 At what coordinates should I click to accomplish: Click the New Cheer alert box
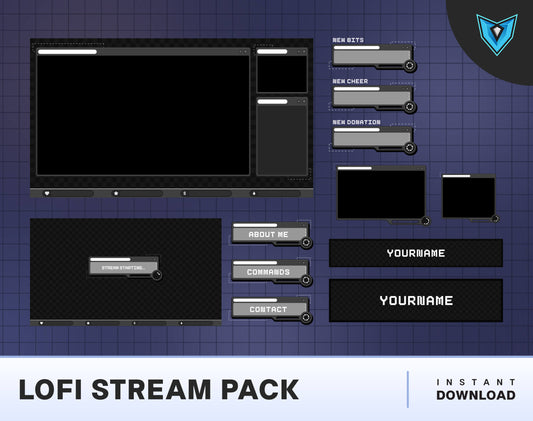[x=373, y=98]
